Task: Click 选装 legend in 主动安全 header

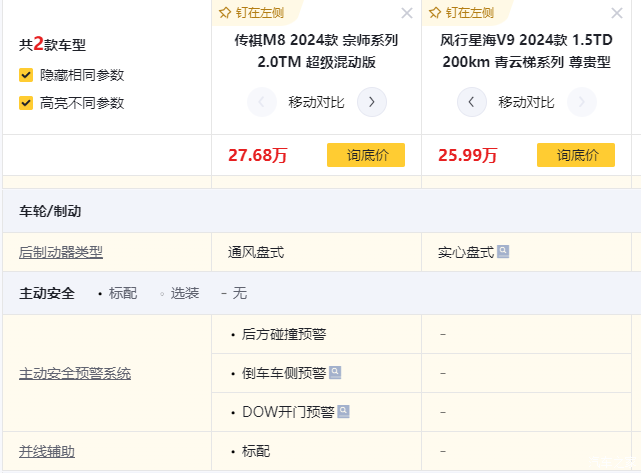Action: 185,293
